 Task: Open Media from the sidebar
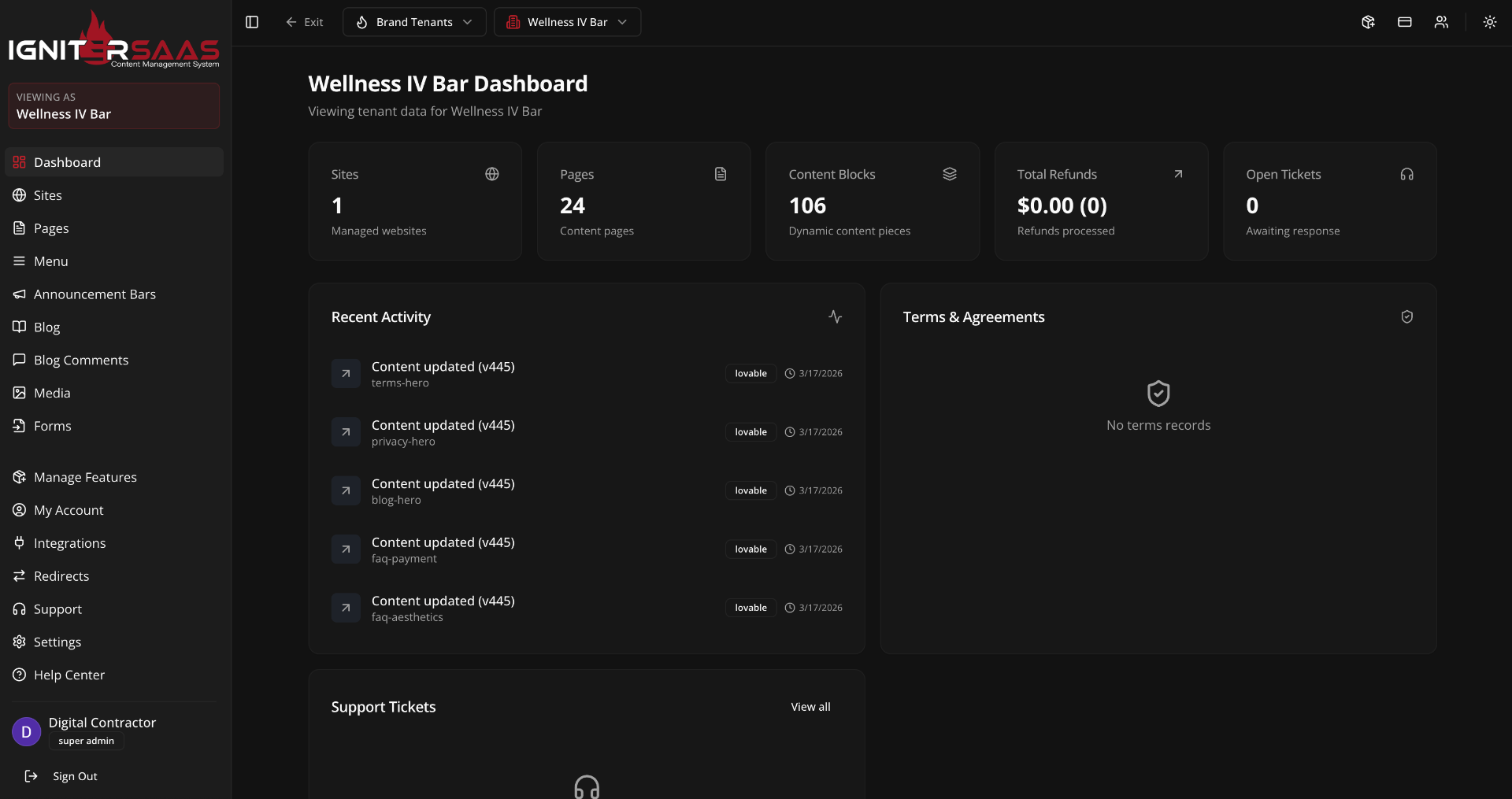click(52, 393)
